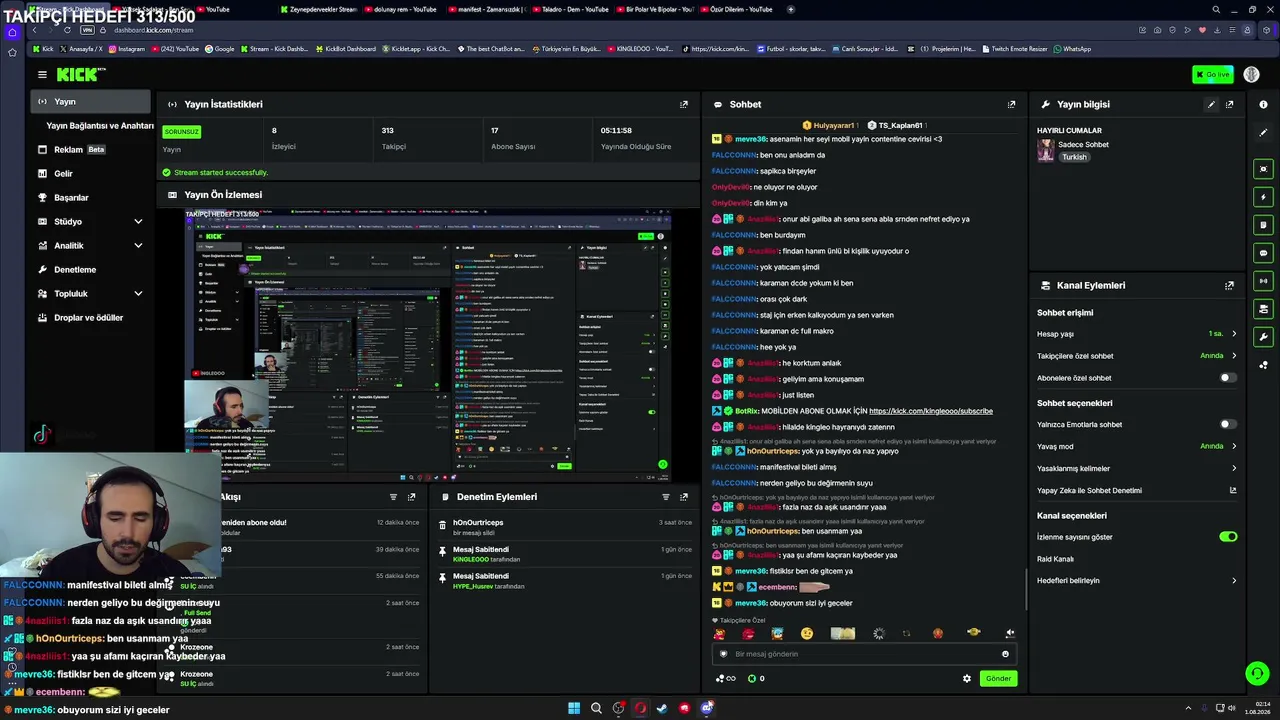Open Windows taskbar search
Image resolution: width=1280 pixels, height=720 pixels.
[596, 708]
